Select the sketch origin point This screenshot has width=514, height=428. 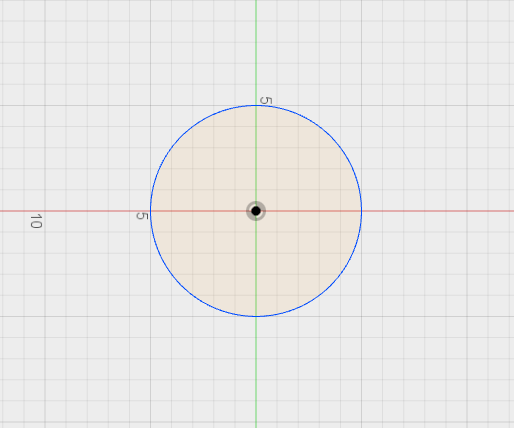[256, 211]
